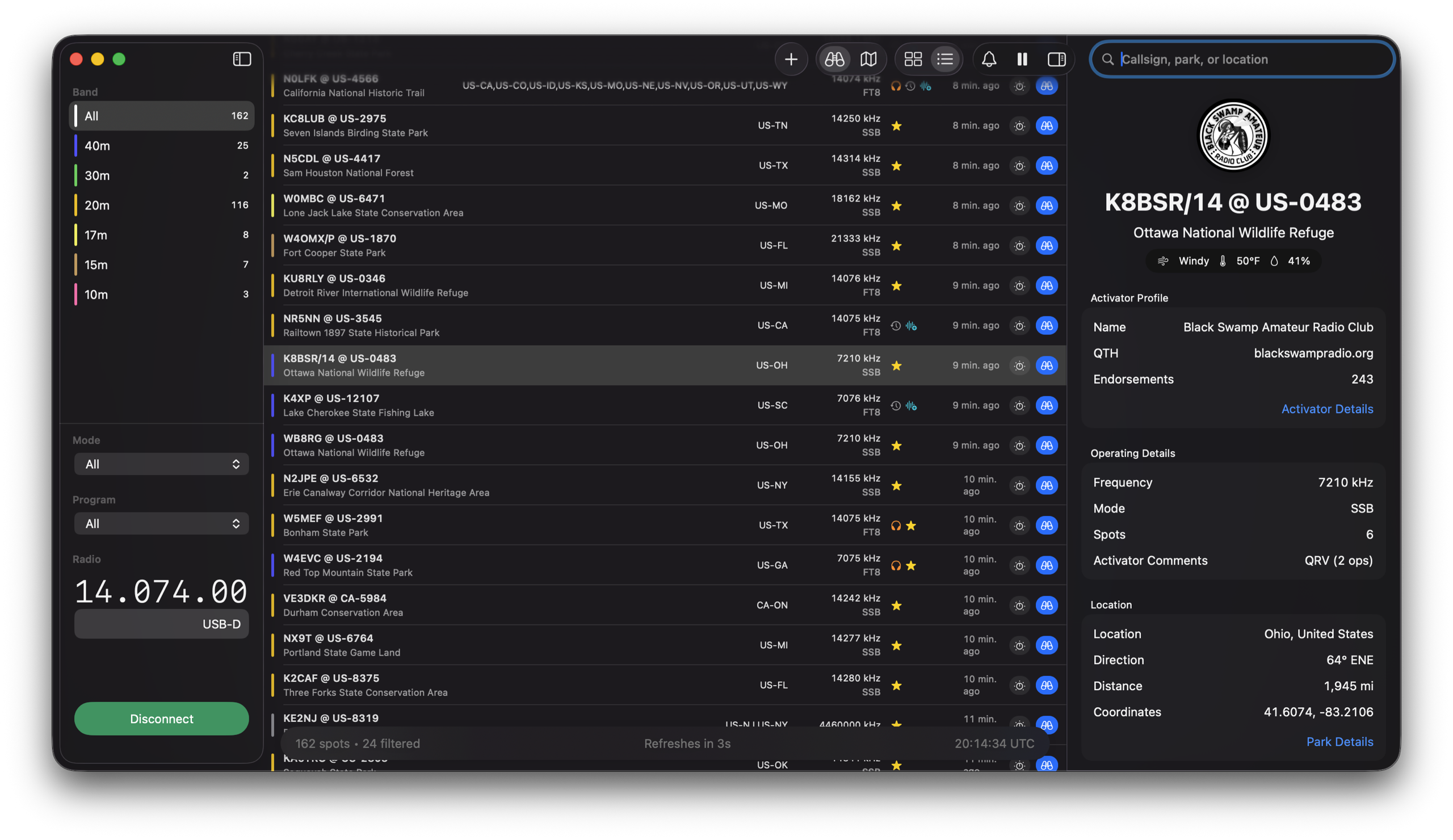Toggle the right inspector panel
The image size is (1453, 840).
coord(1056,59)
